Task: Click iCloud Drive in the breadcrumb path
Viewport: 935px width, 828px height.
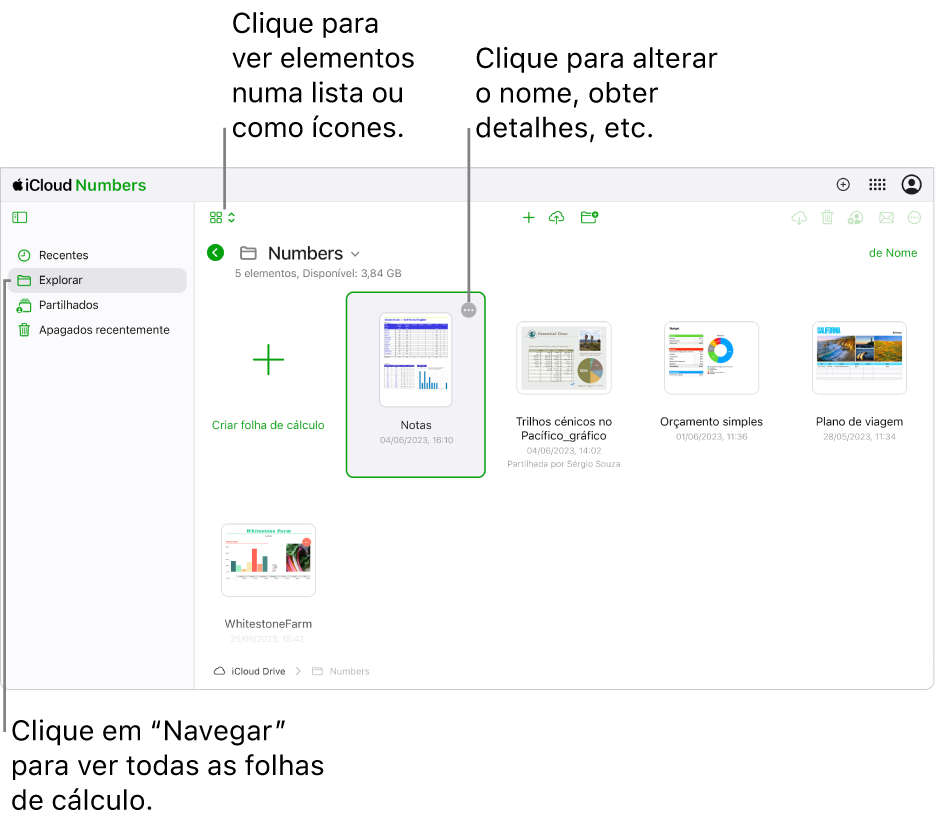Action: [x=249, y=671]
